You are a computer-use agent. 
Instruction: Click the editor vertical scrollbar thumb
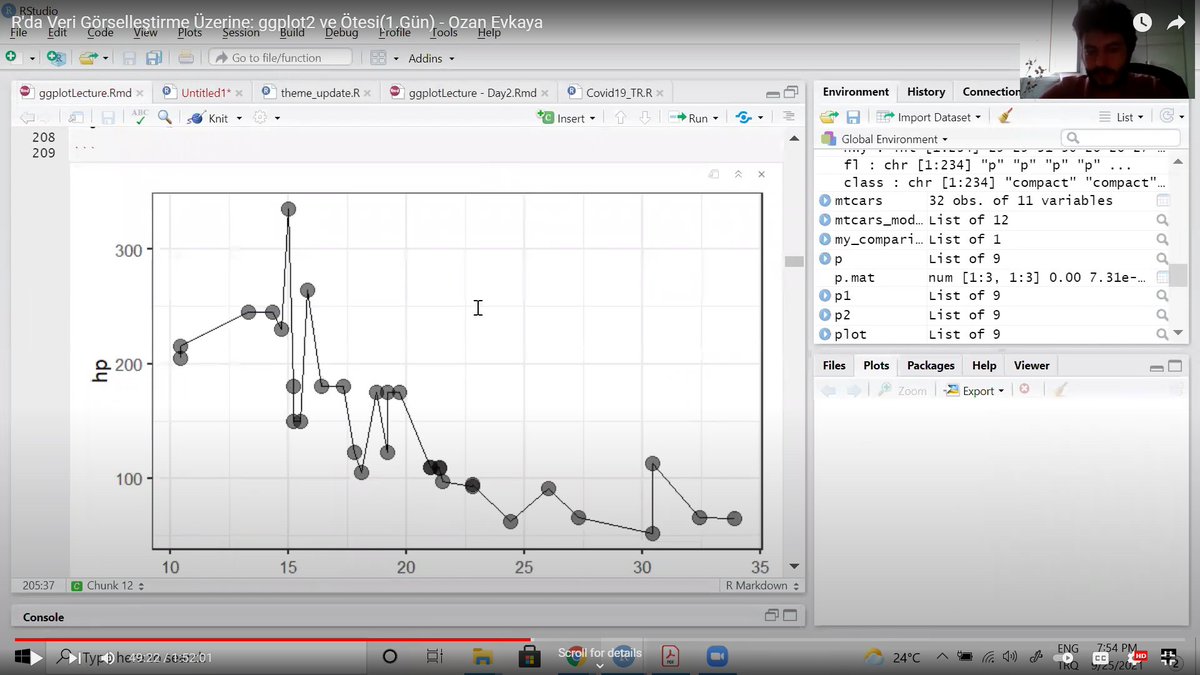coord(794,261)
